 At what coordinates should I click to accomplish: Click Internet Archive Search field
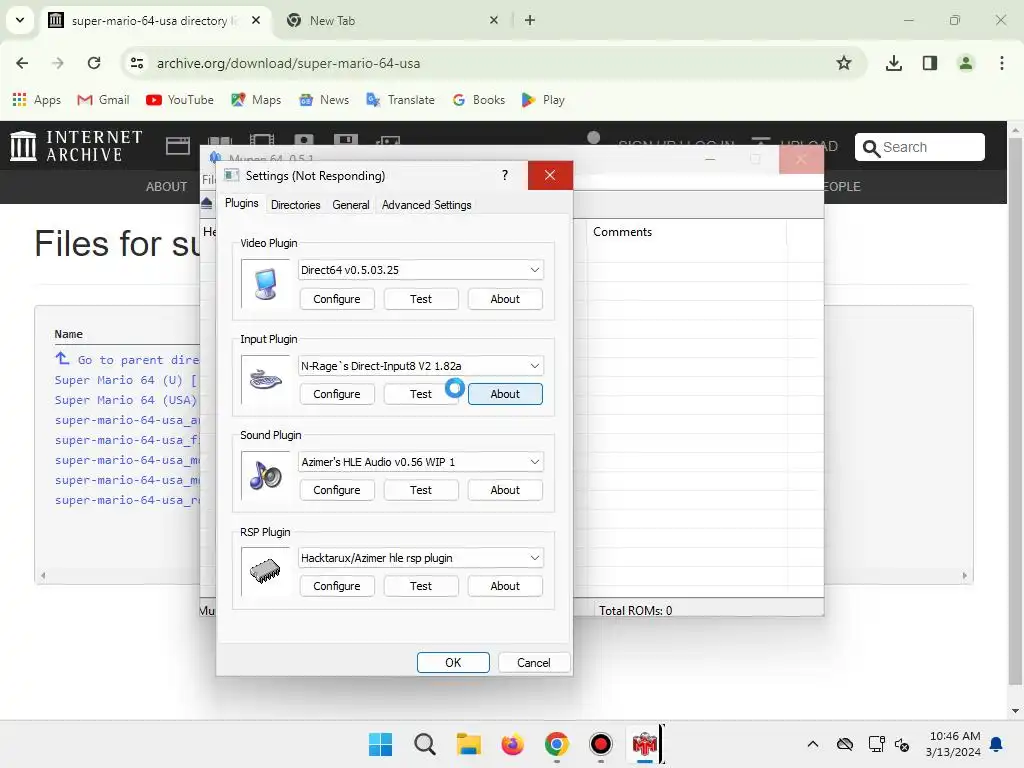[920, 147]
